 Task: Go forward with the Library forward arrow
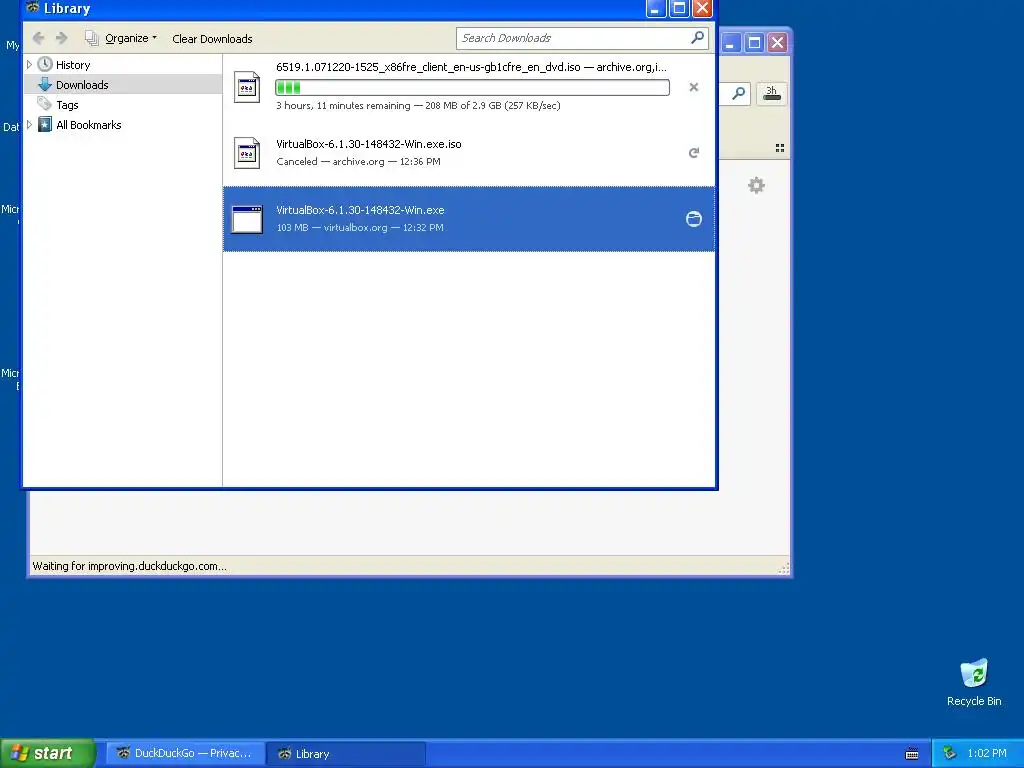62,38
